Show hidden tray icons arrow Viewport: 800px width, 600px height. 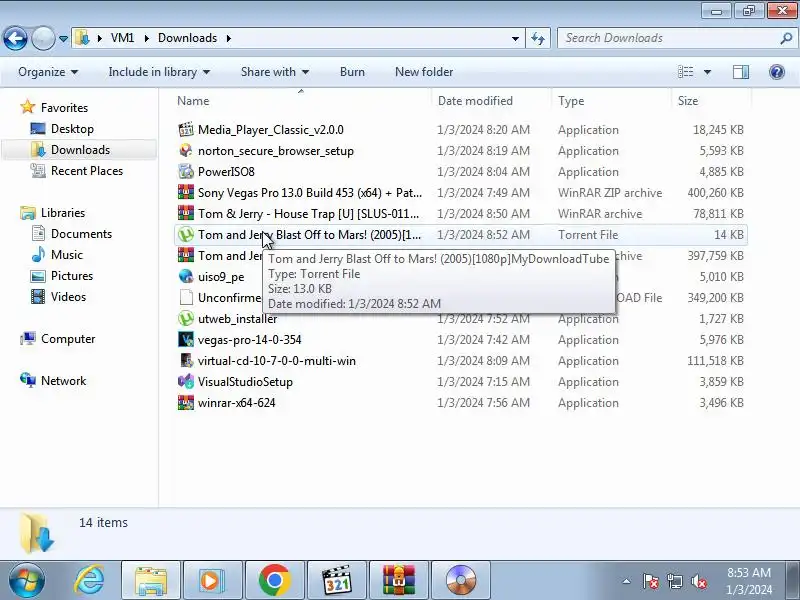click(627, 581)
